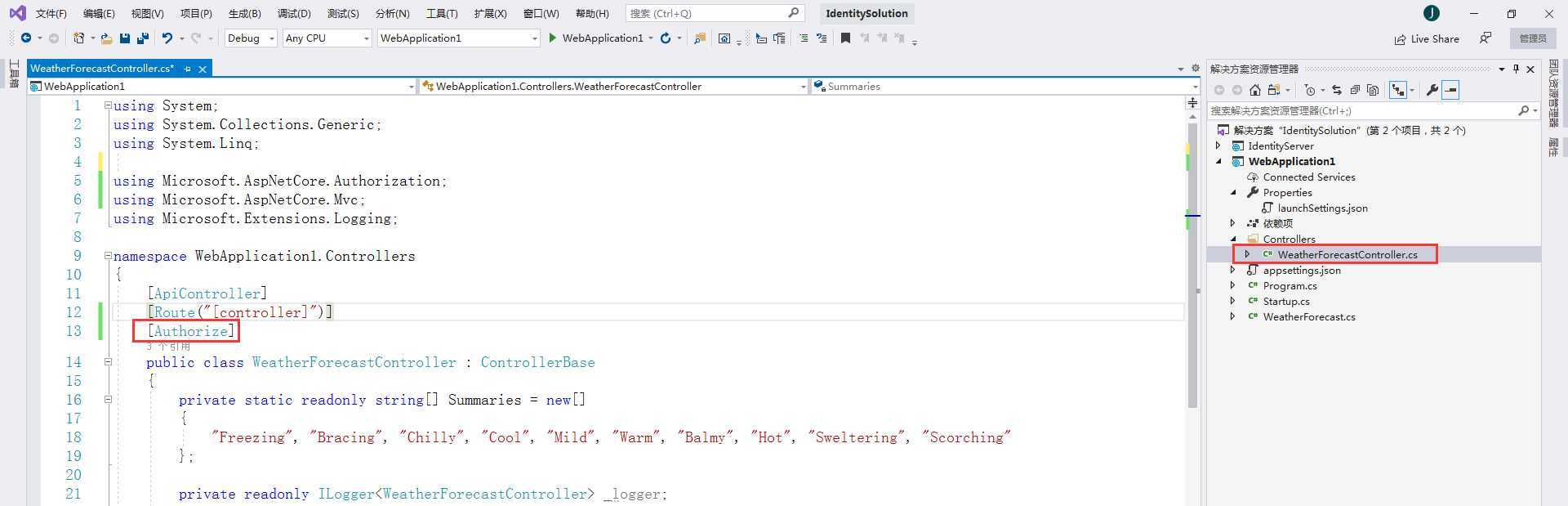Click the Home icon in Solution Explorer
The image size is (1568, 506).
pos(1255,90)
